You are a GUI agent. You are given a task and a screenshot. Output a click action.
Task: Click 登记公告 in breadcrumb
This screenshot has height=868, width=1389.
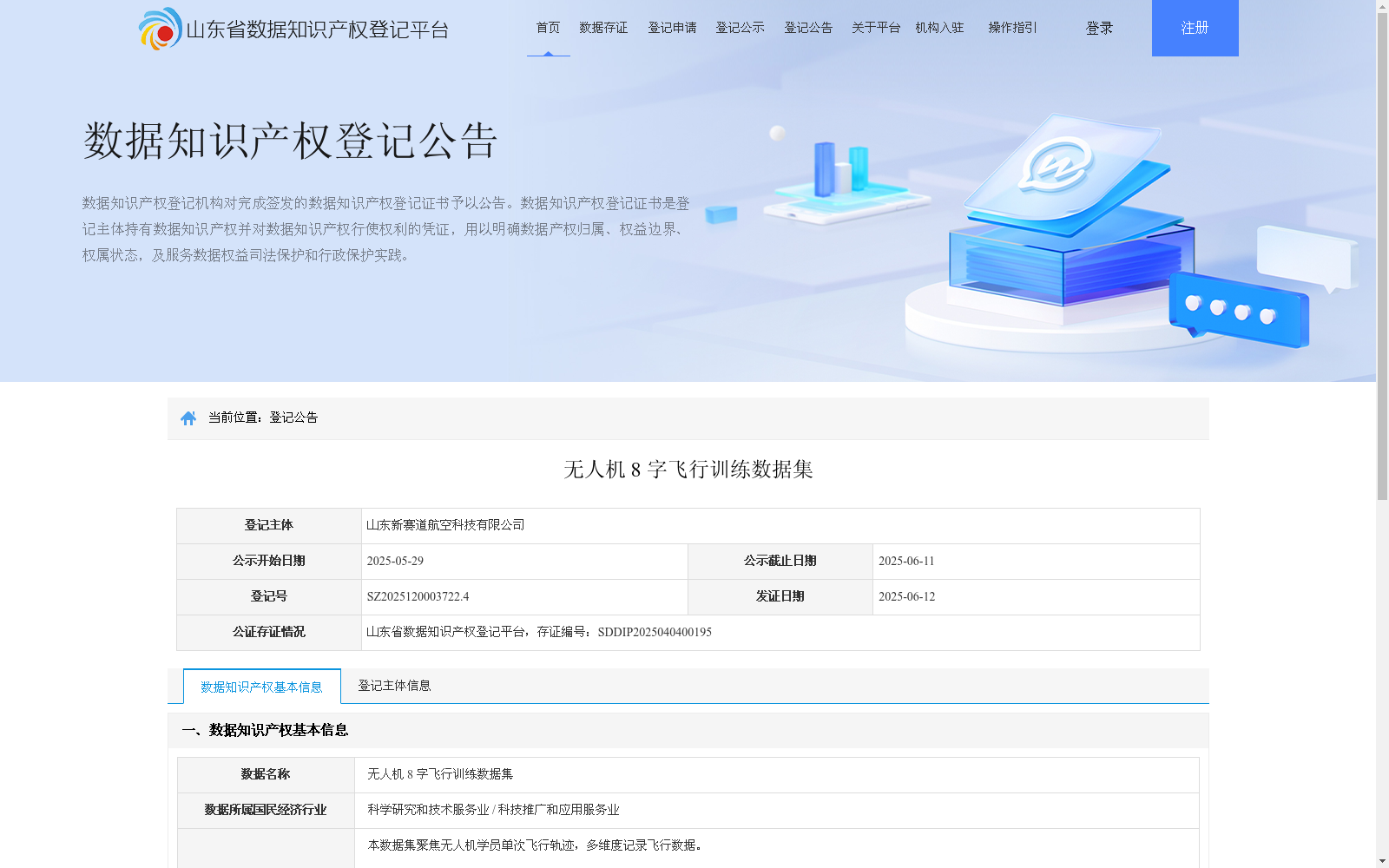[293, 418]
